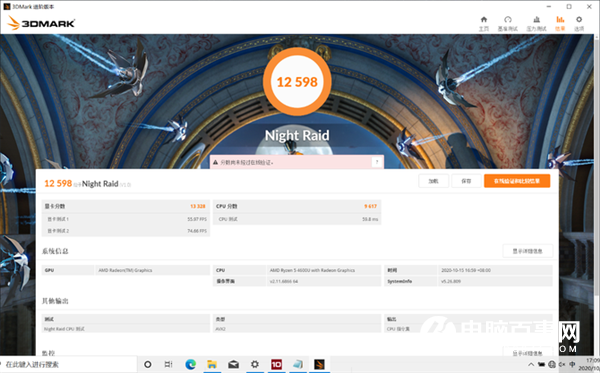
Task: Select the orange results (结果) tab
Action: [560, 23]
